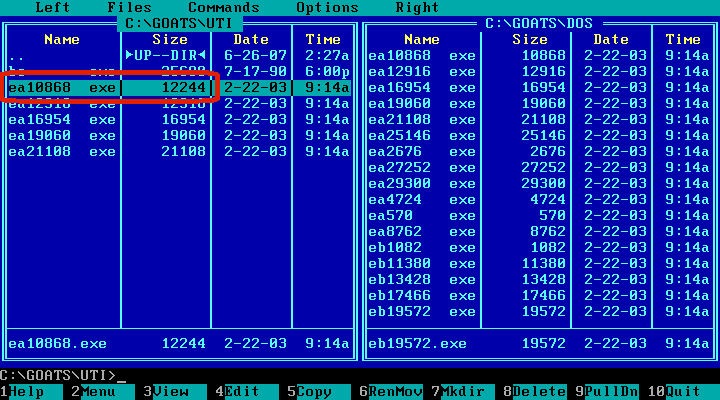Image resolution: width=720 pixels, height=400 pixels.
Task: Click the 4Edit function key button
Action: click(247, 392)
